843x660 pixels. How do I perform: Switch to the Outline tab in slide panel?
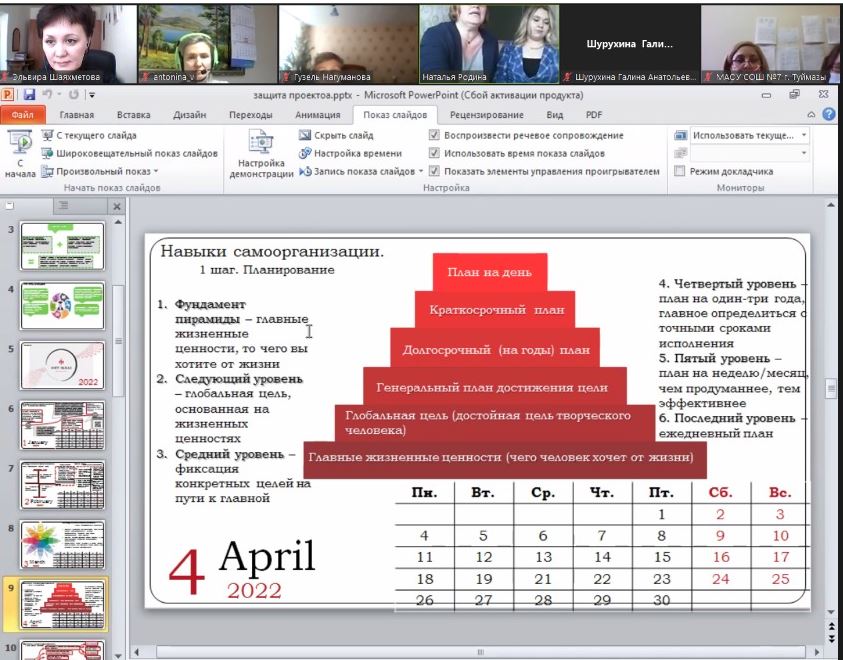pyautogui.click(x=62, y=206)
